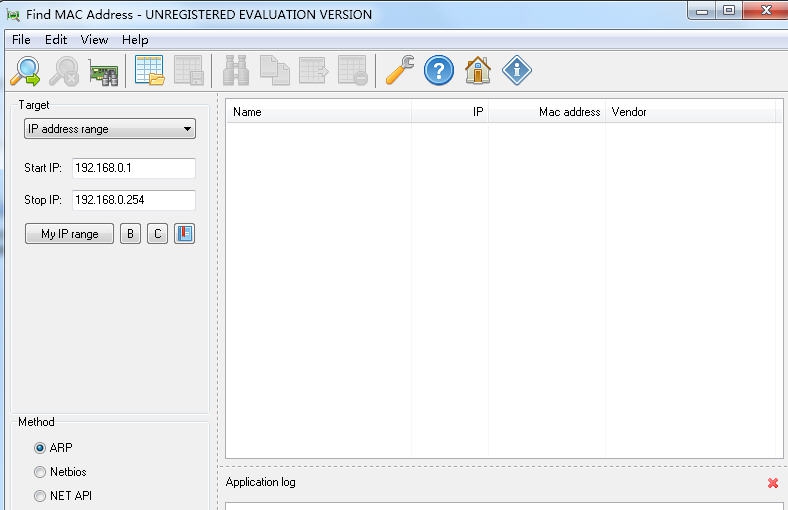This screenshot has height=510, width=788.
Task: Close the Application log panel
Action: point(772,483)
